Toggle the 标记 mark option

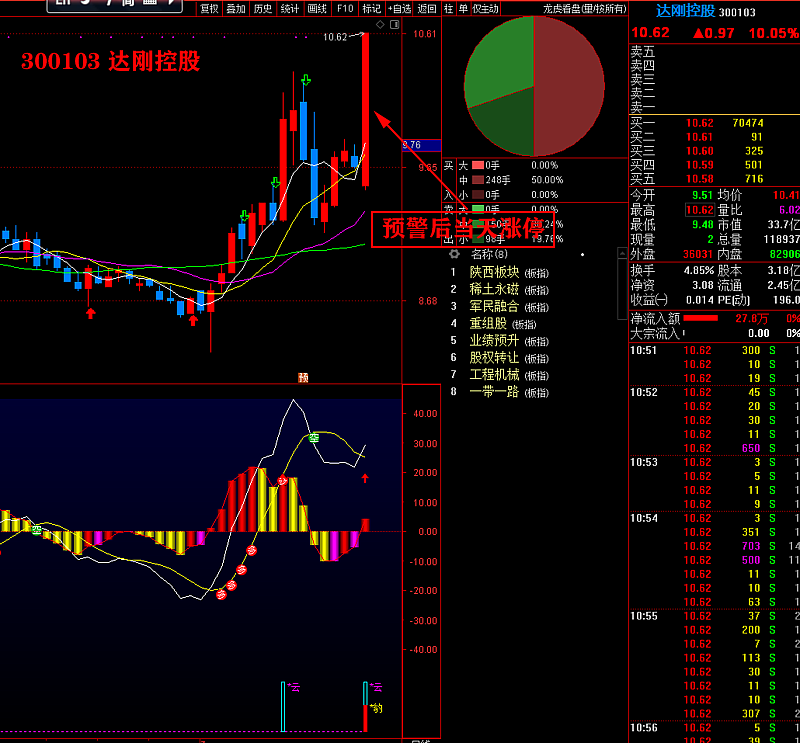(x=372, y=8)
